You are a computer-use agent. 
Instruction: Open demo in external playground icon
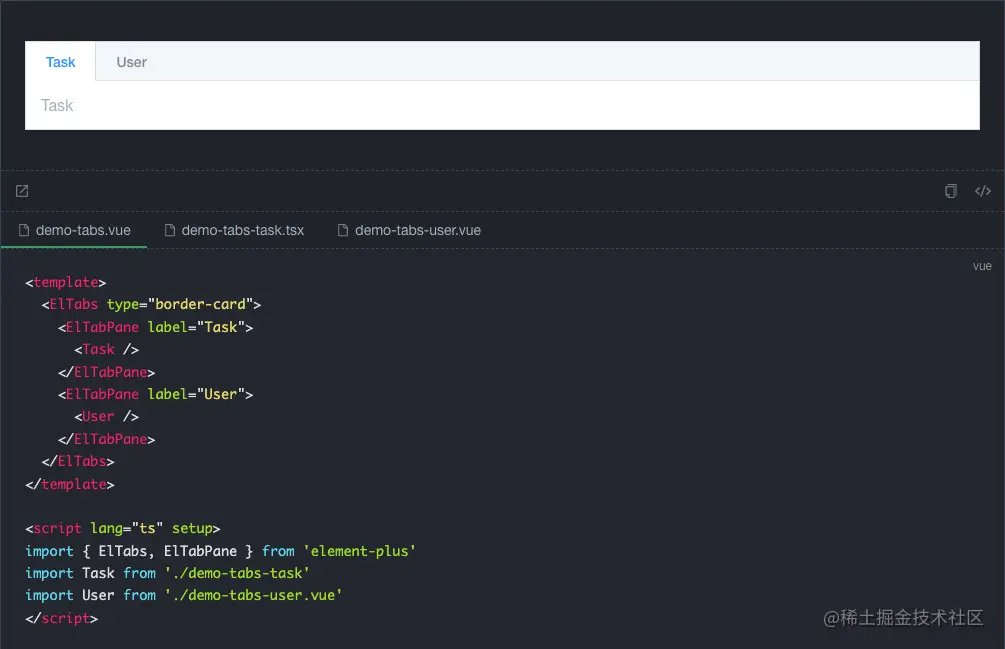point(22,191)
